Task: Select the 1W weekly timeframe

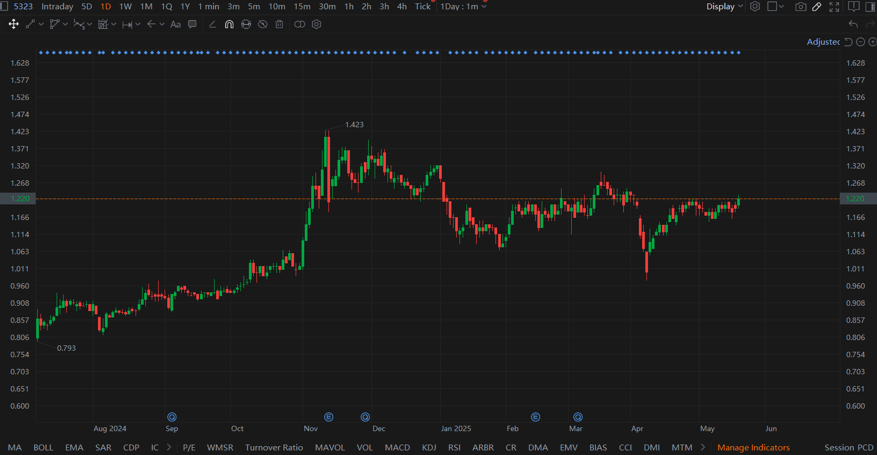Action: click(125, 6)
